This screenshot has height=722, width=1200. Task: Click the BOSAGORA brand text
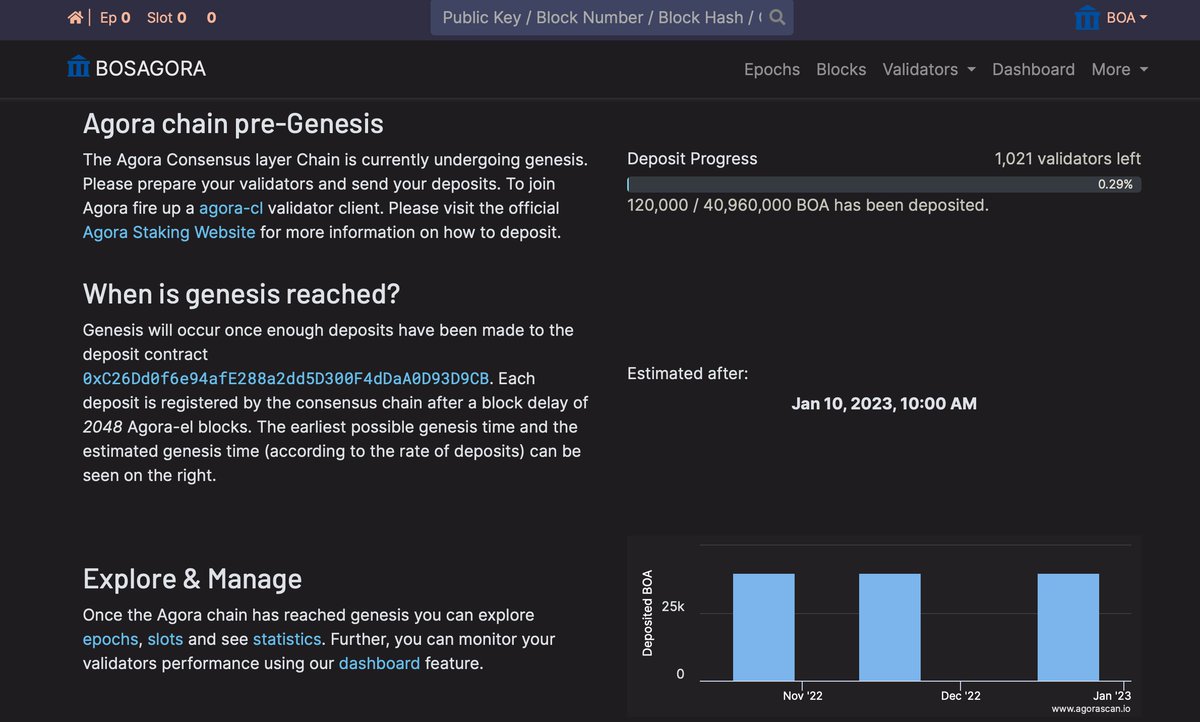click(x=151, y=68)
